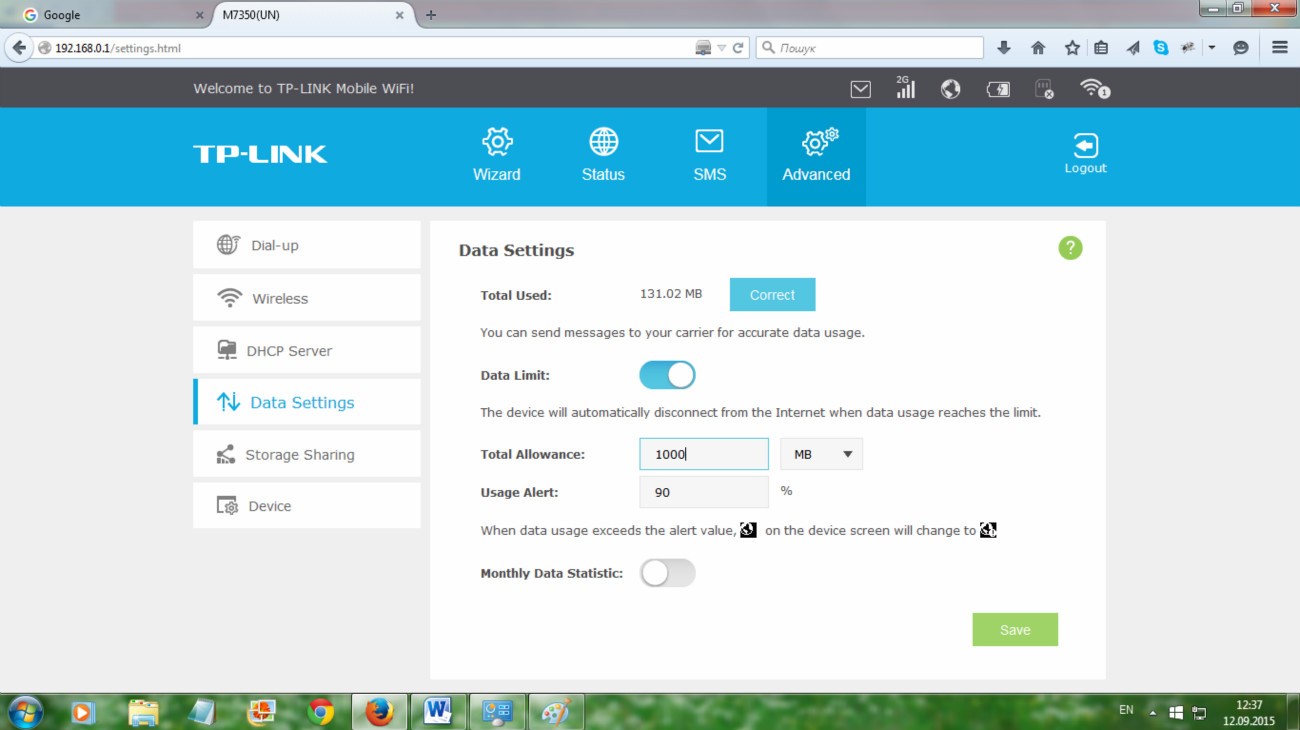Viewport: 1300px width, 730px height.
Task: Open Firefox downloads arrow in toolbar
Action: pyautogui.click(x=1004, y=47)
